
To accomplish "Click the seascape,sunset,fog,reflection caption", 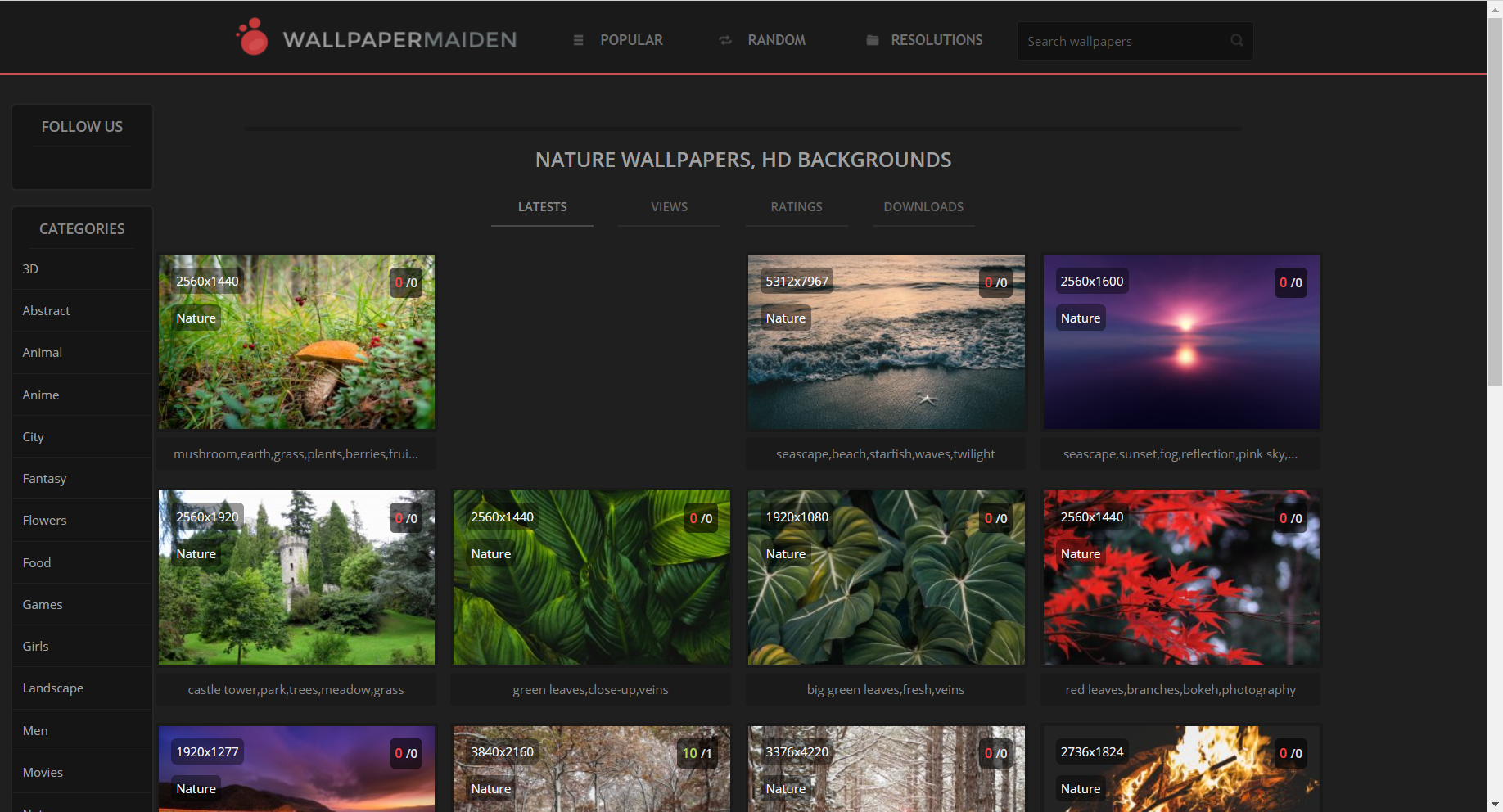I will pos(1180,453).
